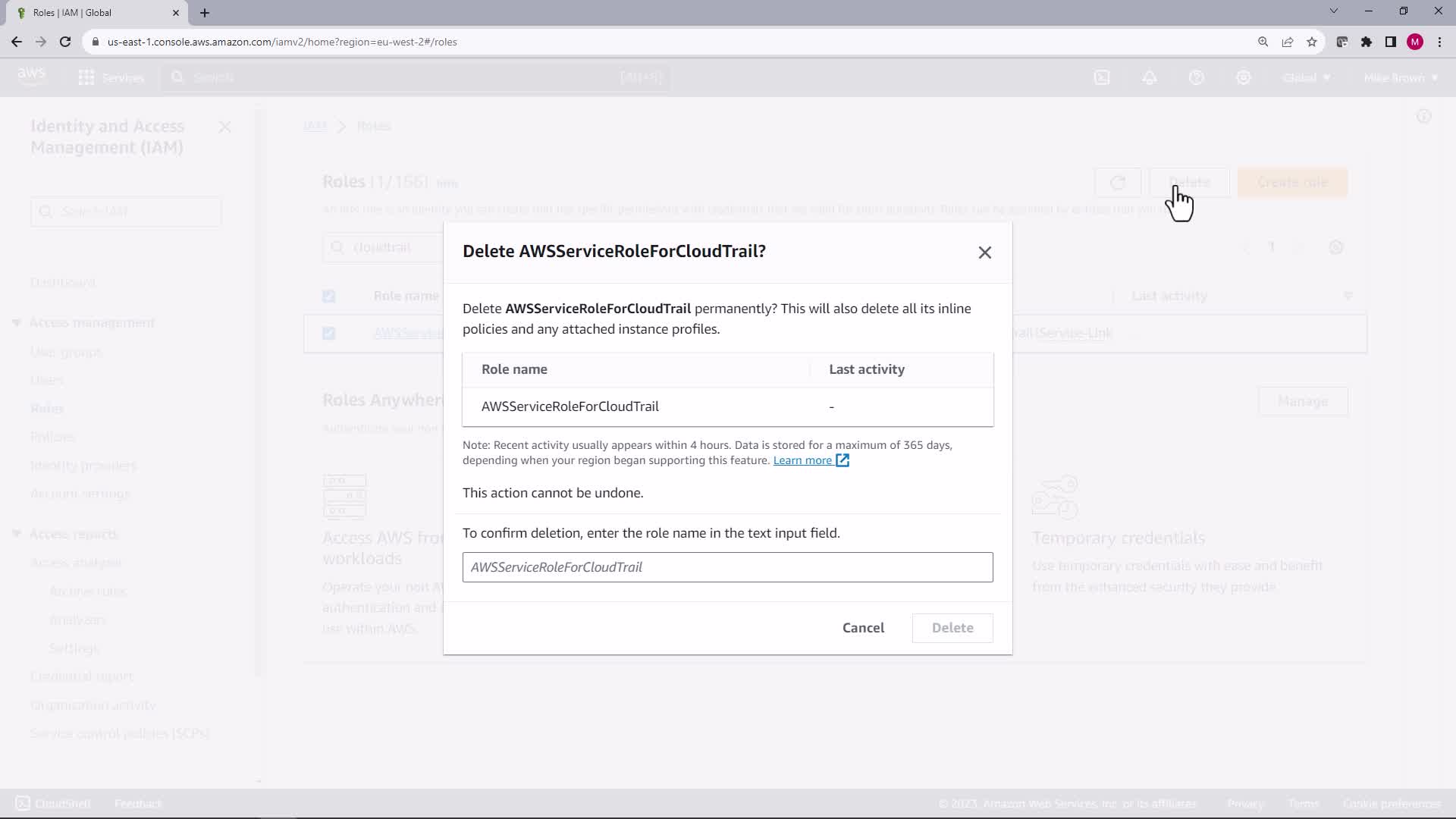Open the Learn more link
Screen dimensions: 1456x819
click(802, 460)
